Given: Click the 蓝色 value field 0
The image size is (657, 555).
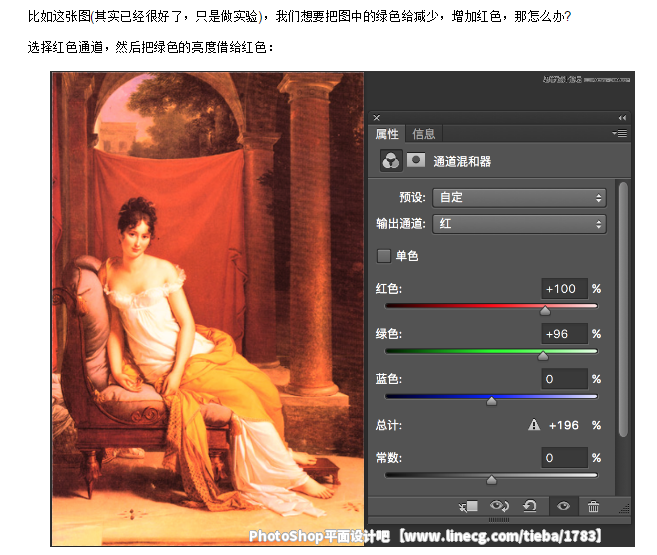Looking at the screenshot, I should click(564, 379).
